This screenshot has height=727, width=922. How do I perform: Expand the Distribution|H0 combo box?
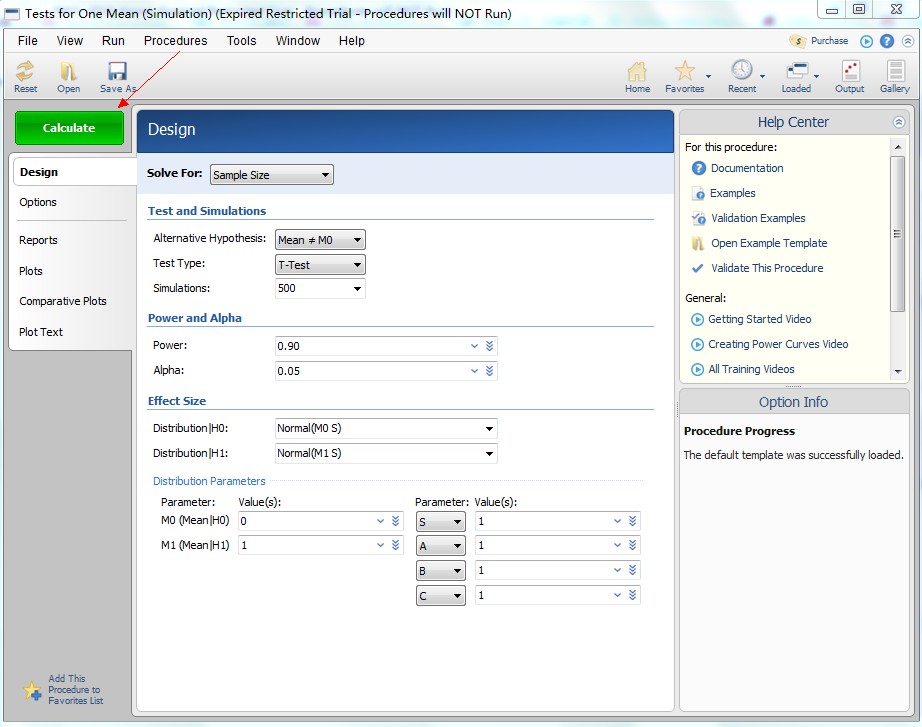click(386, 428)
